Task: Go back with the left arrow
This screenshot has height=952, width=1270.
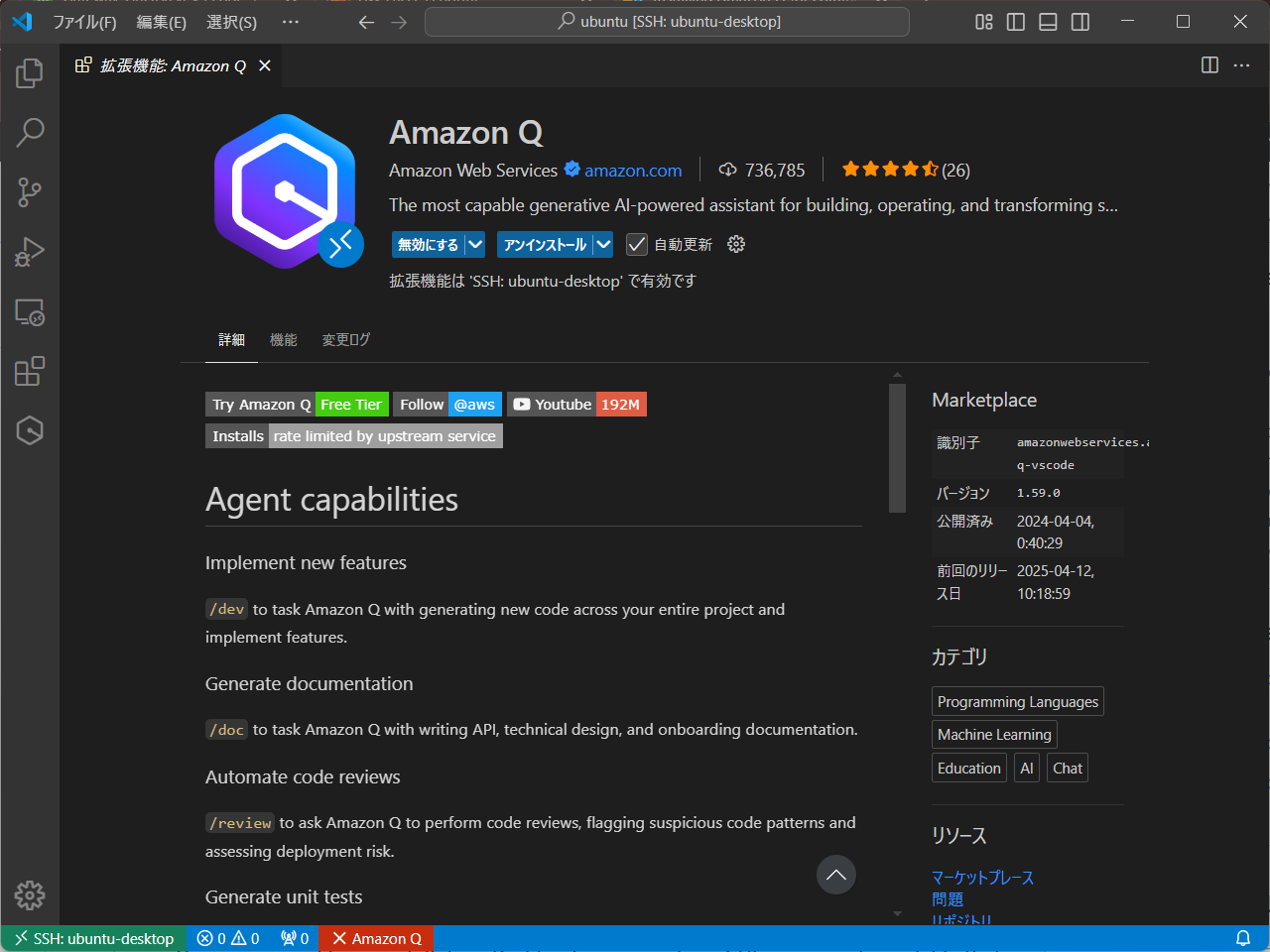Action: tap(366, 22)
